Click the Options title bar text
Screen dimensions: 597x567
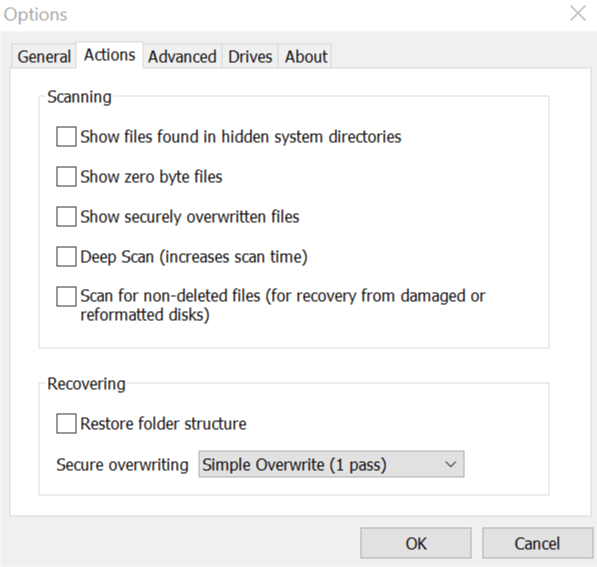35,15
